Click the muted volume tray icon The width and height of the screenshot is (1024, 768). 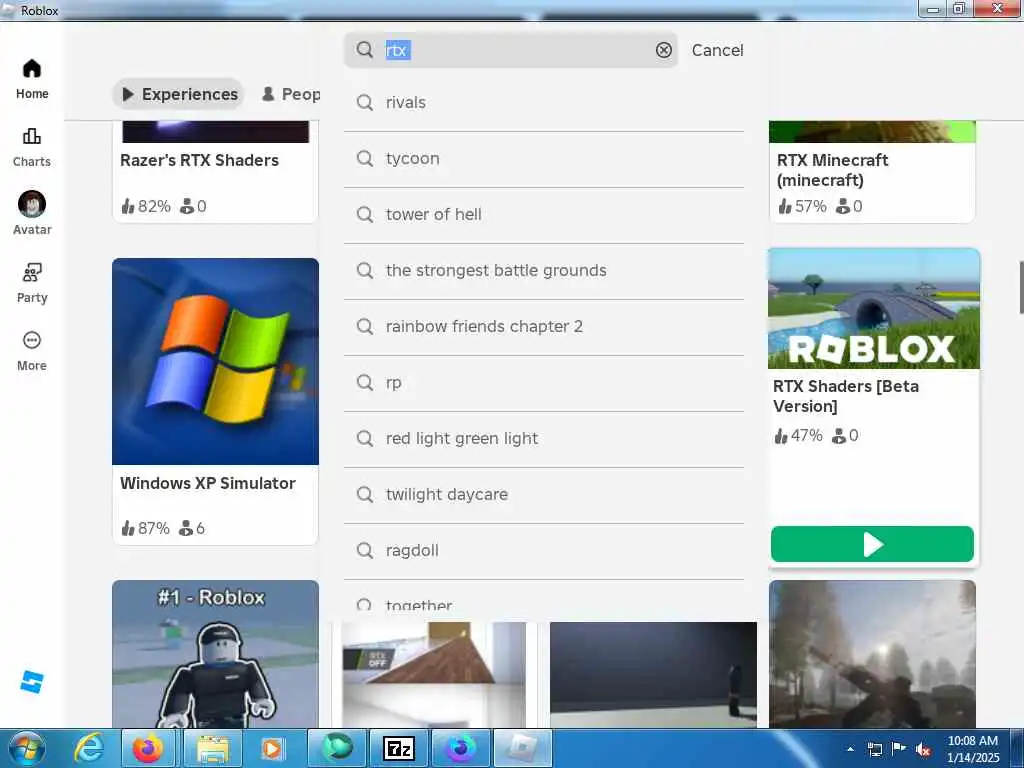pos(923,749)
